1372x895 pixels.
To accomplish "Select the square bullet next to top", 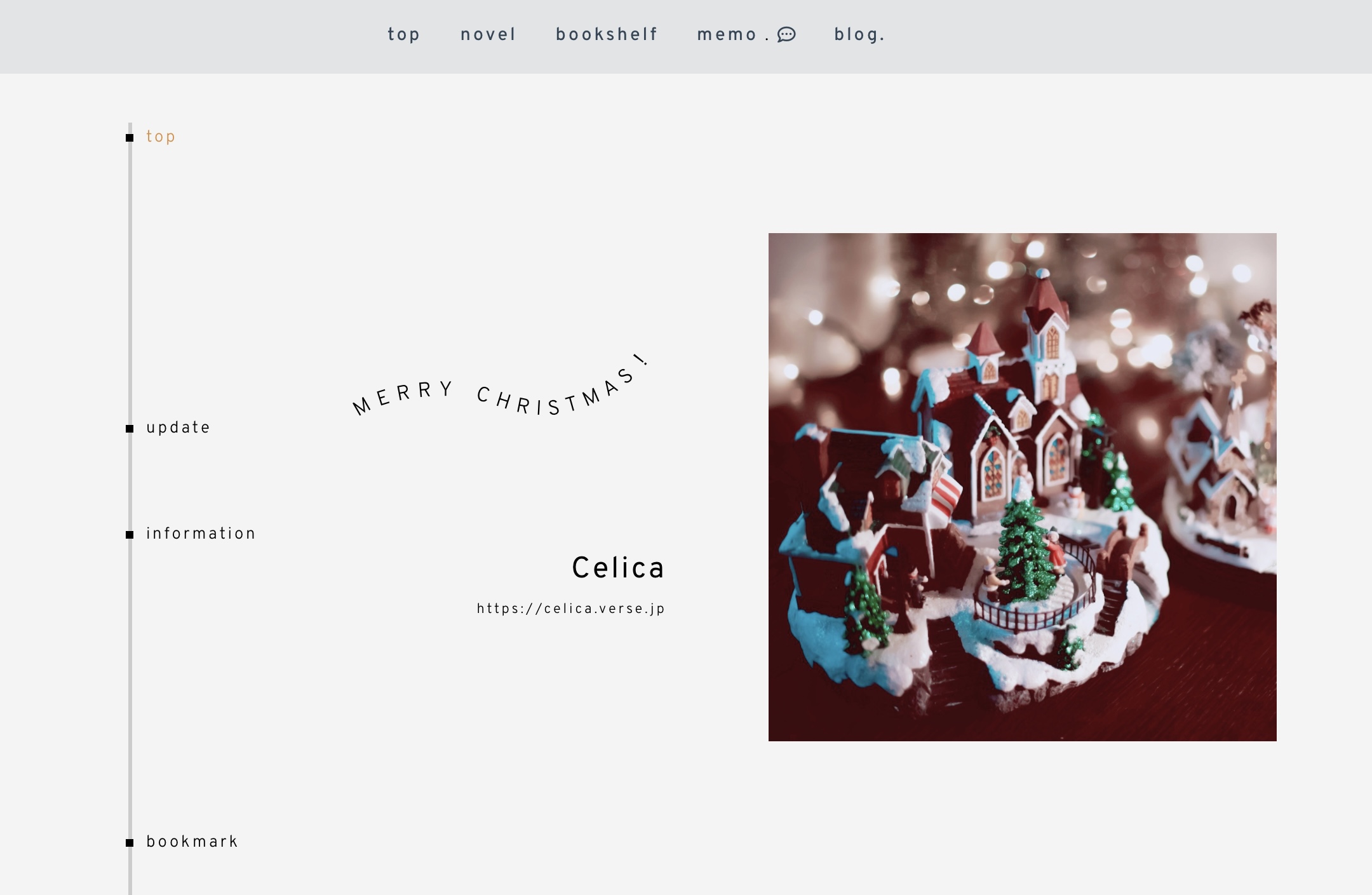I will point(130,138).
